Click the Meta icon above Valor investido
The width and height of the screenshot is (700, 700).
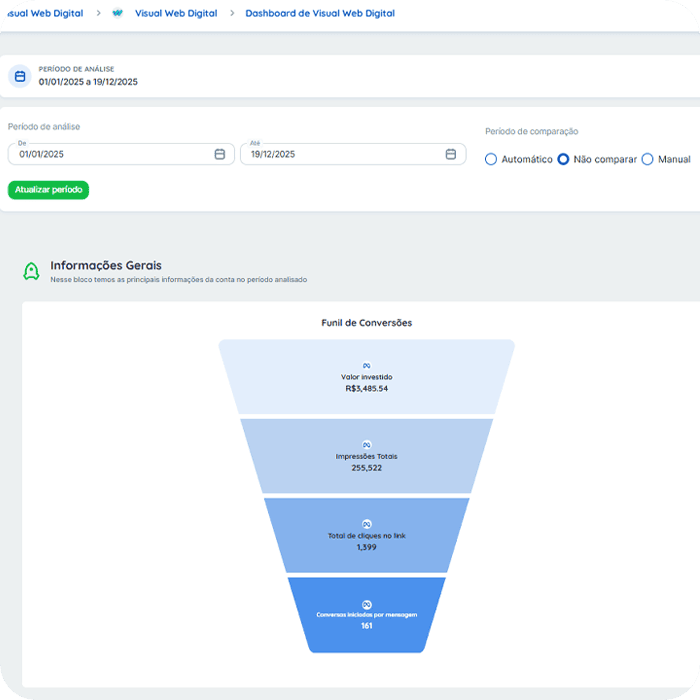[366, 366]
